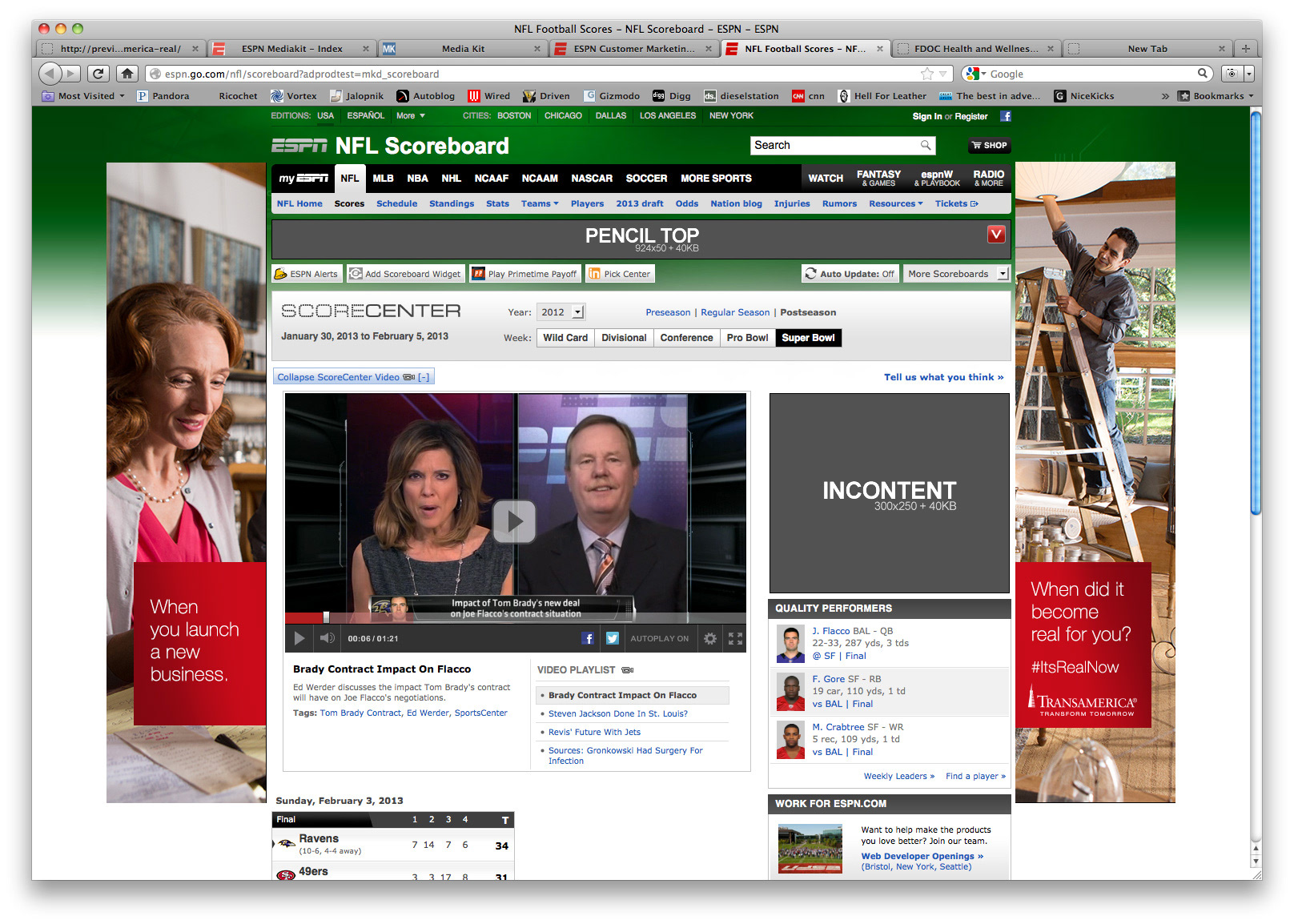This screenshot has width=1294, height=924.
Task: Open the ESPN Facebook icon in header
Action: [x=1006, y=116]
